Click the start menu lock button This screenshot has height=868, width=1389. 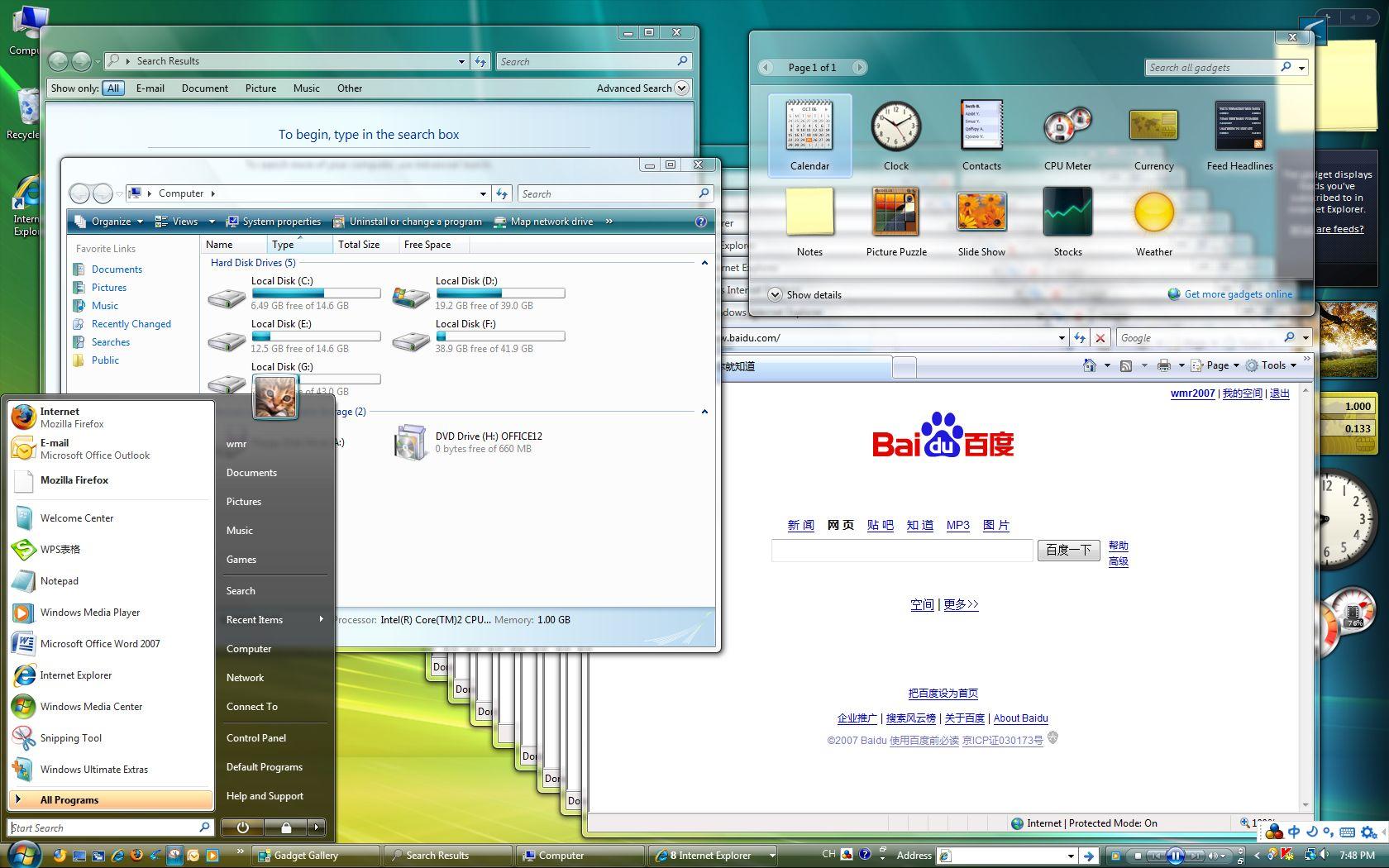click(286, 827)
